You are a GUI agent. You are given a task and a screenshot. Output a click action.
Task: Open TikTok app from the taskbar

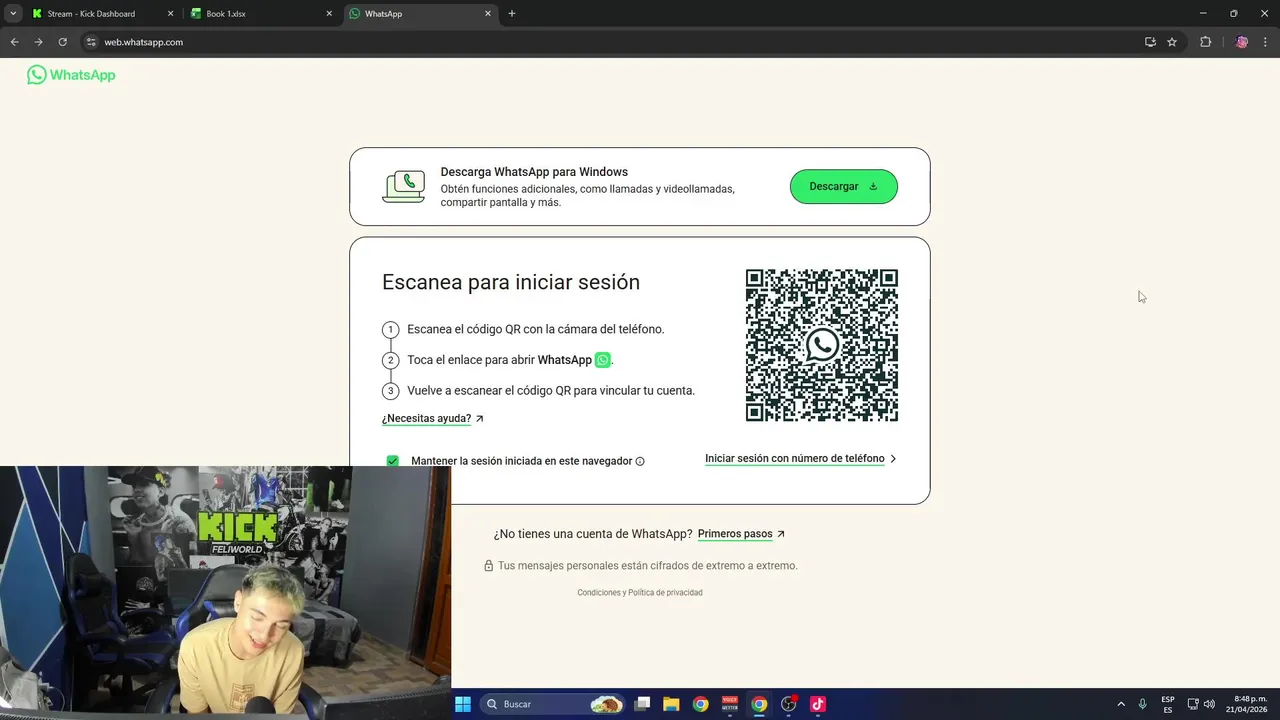coord(817,704)
